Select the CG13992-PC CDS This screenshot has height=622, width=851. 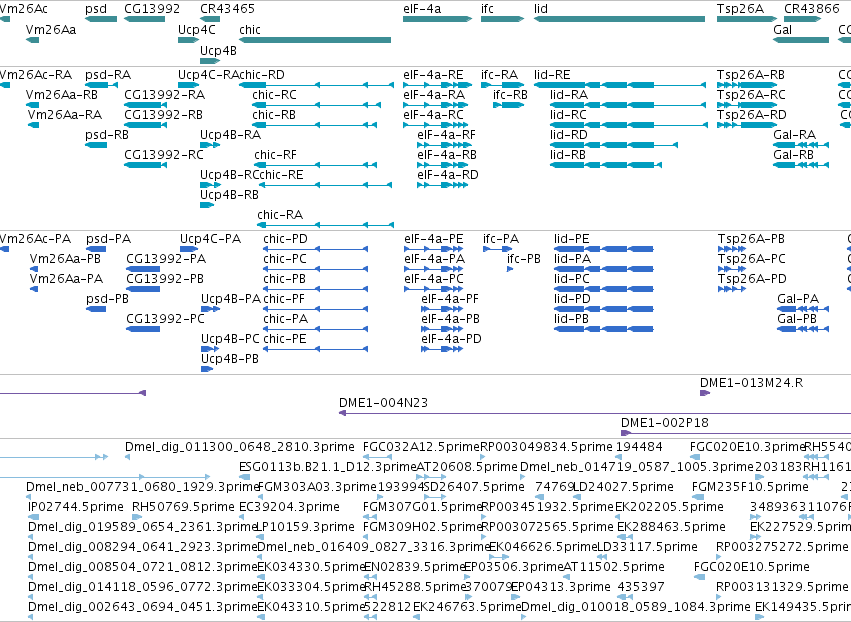(x=143, y=329)
